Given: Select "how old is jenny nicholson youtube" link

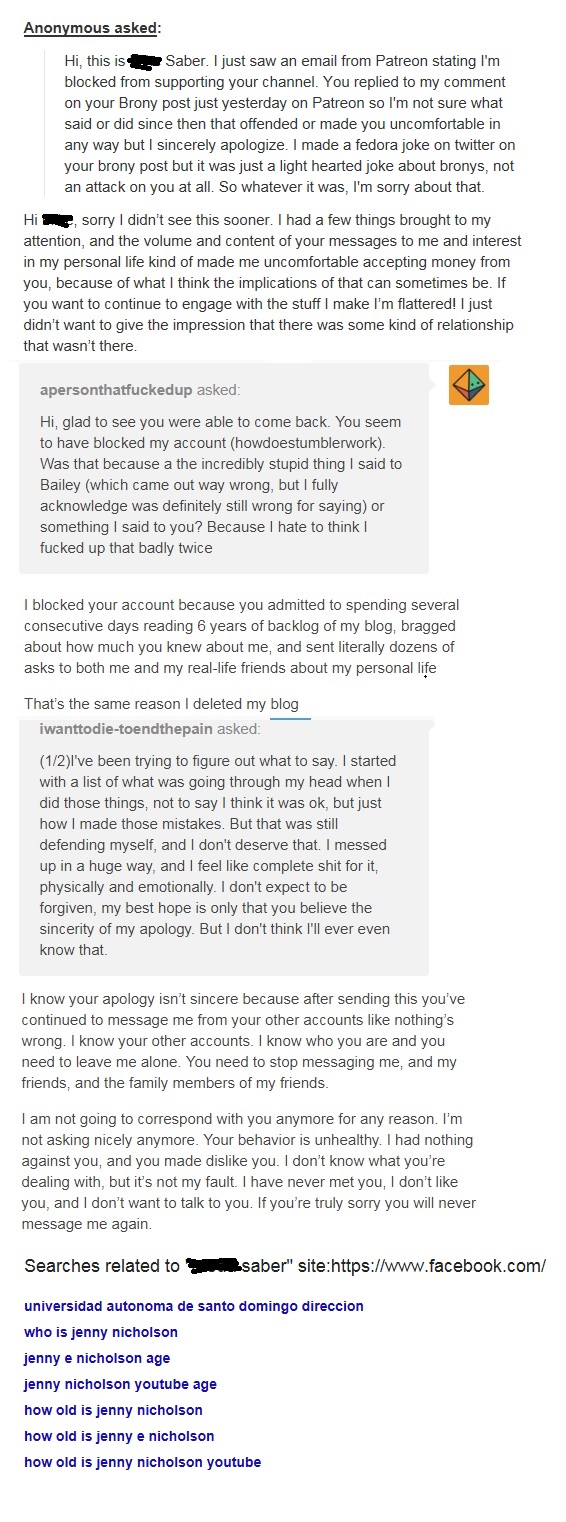Looking at the screenshot, I should pos(142,1462).
